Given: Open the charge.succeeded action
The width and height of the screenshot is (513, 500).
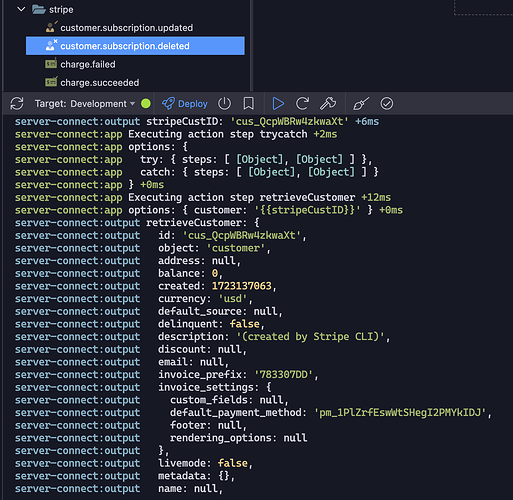Looking at the screenshot, I should pyautogui.click(x=100, y=83).
